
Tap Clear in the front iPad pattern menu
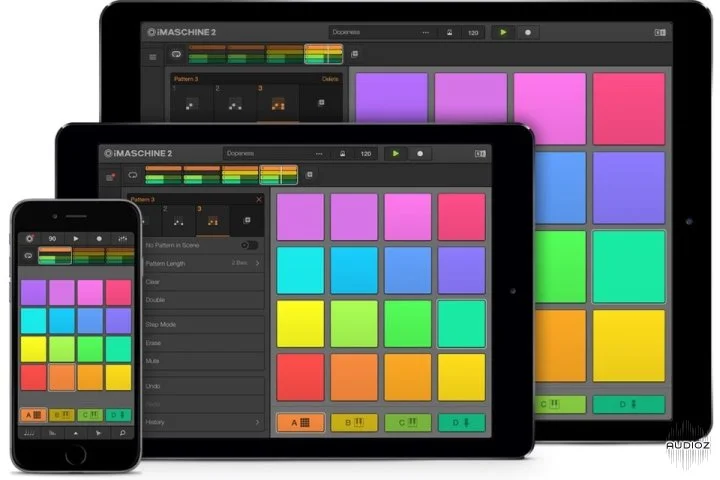click(203, 282)
